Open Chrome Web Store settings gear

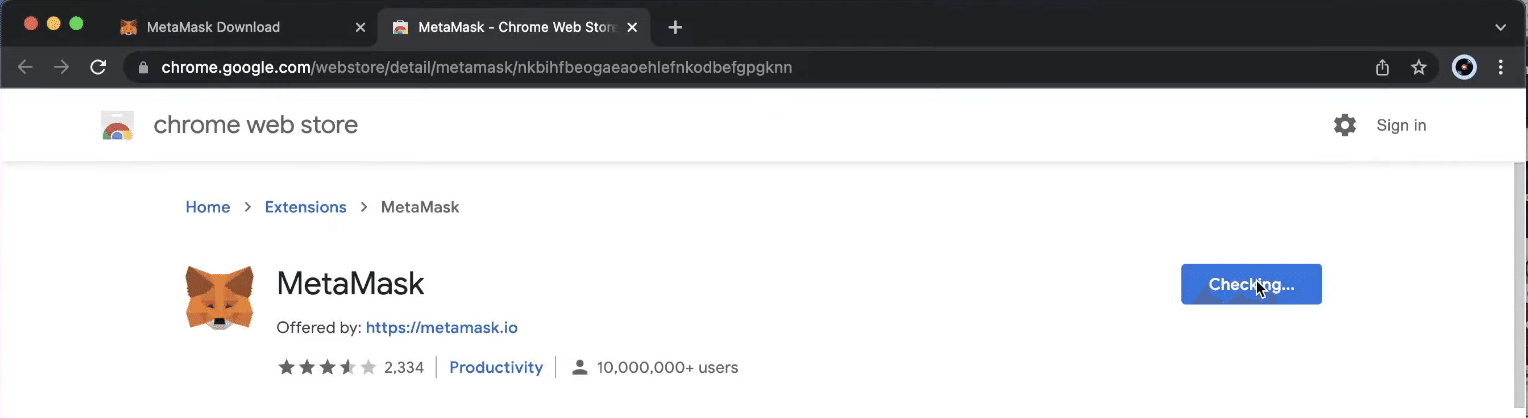(1345, 125)
